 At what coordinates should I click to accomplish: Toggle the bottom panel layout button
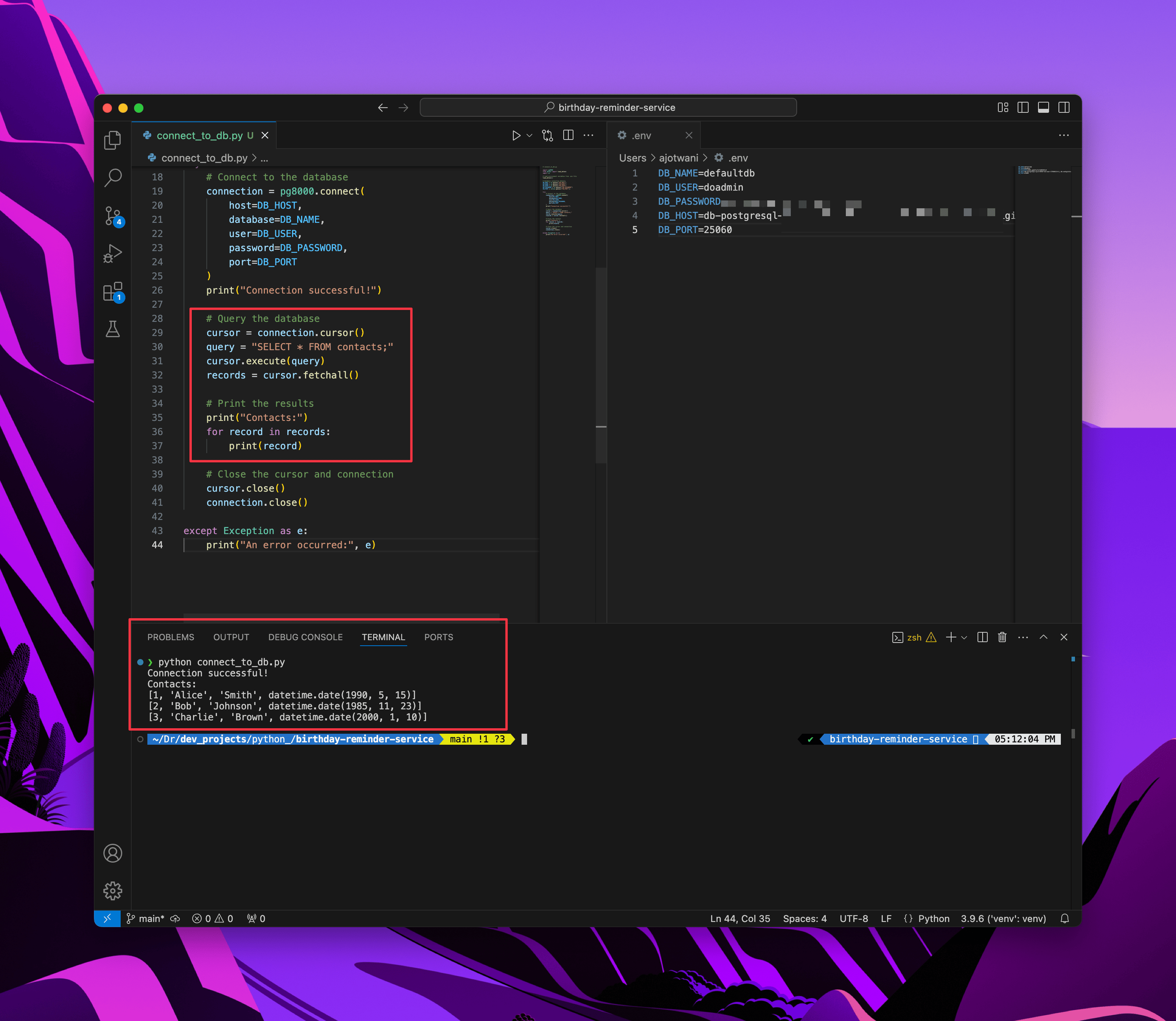(1043, 108)
